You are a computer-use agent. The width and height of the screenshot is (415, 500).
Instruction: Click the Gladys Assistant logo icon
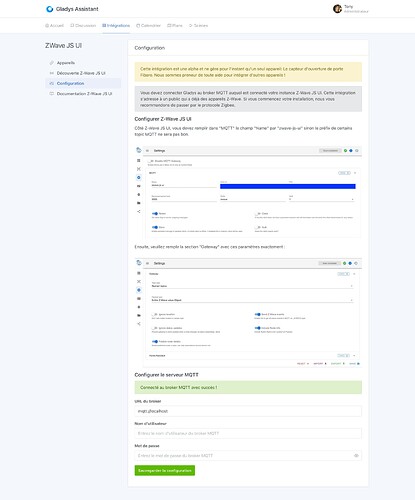point(50,9)
